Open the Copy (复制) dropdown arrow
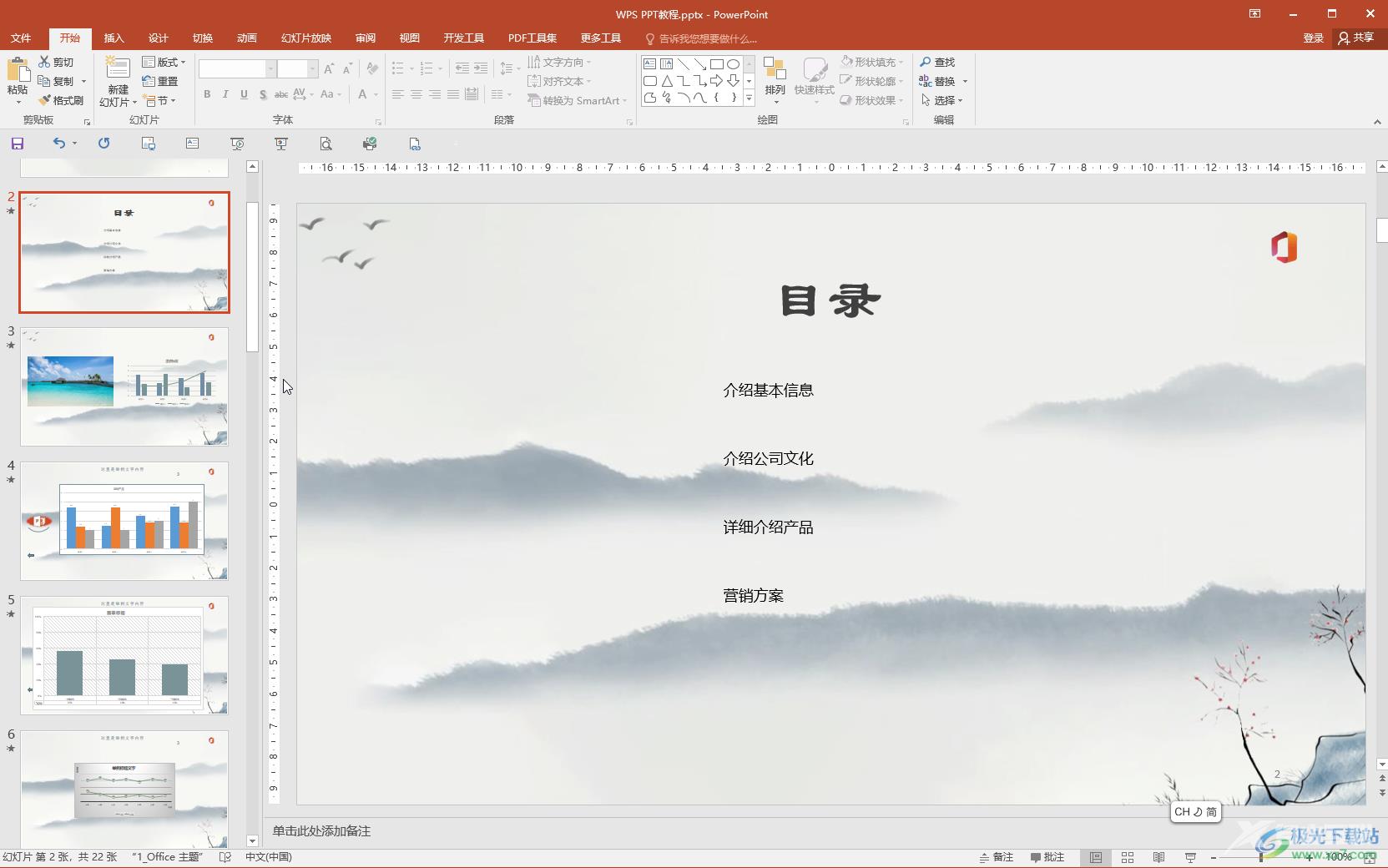Screen dimensions: 1388x868 click(83, 81)
